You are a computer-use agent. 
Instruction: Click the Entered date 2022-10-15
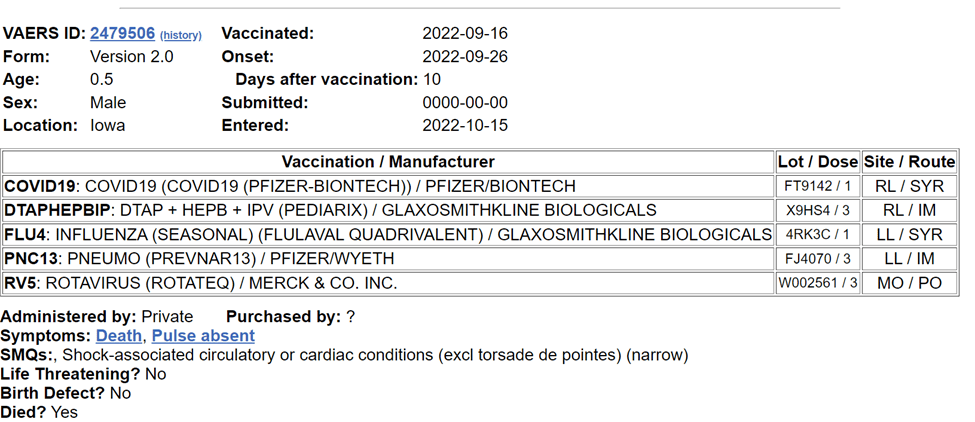(465, 125)
